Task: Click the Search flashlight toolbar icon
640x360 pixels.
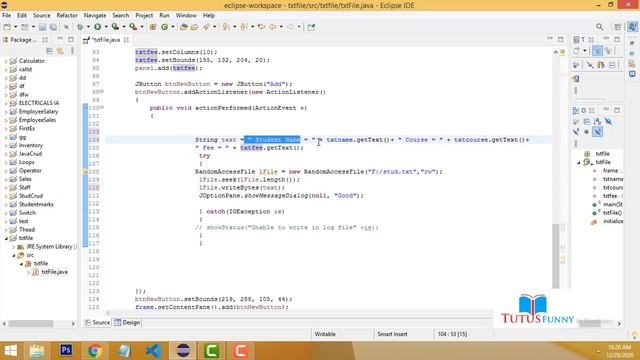Action: click(207, 27)
